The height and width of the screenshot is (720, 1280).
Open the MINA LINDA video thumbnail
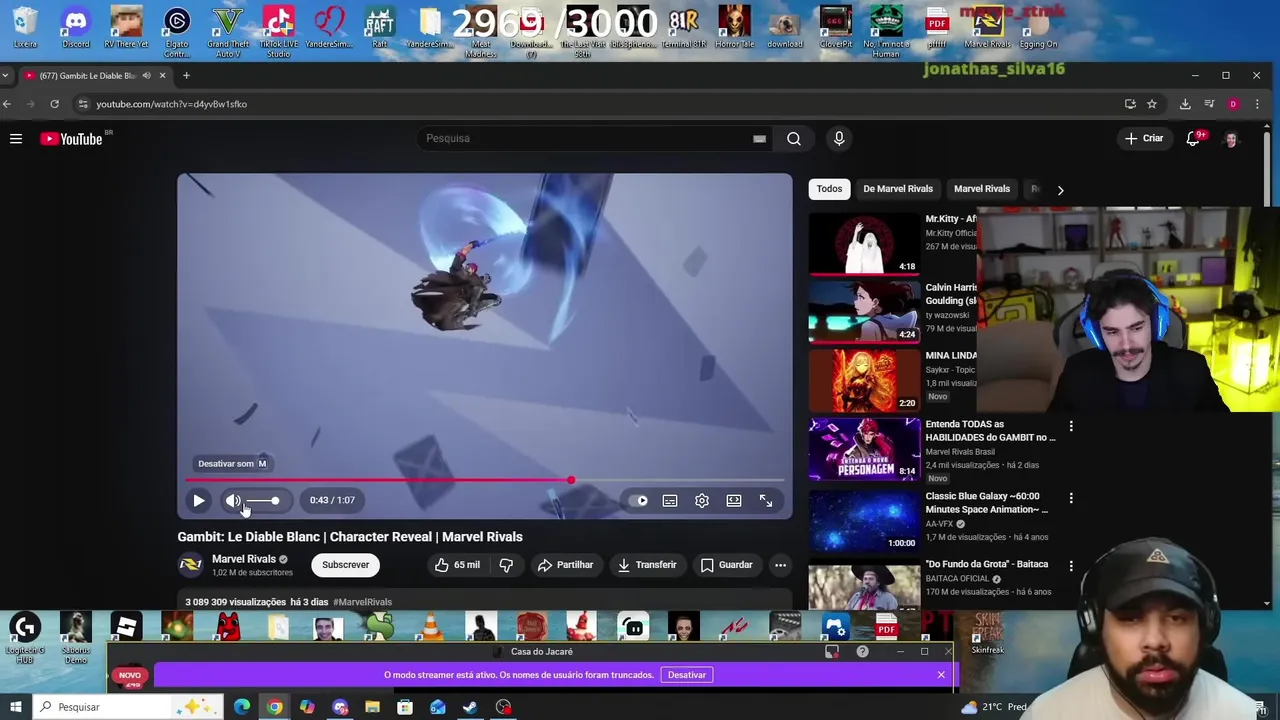point(864,379)
